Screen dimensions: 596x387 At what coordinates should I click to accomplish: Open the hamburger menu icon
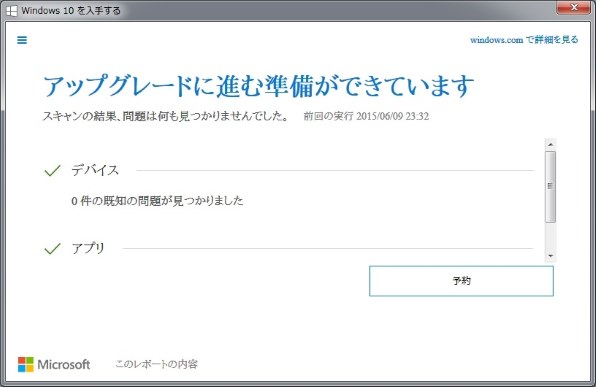point(22,40)
